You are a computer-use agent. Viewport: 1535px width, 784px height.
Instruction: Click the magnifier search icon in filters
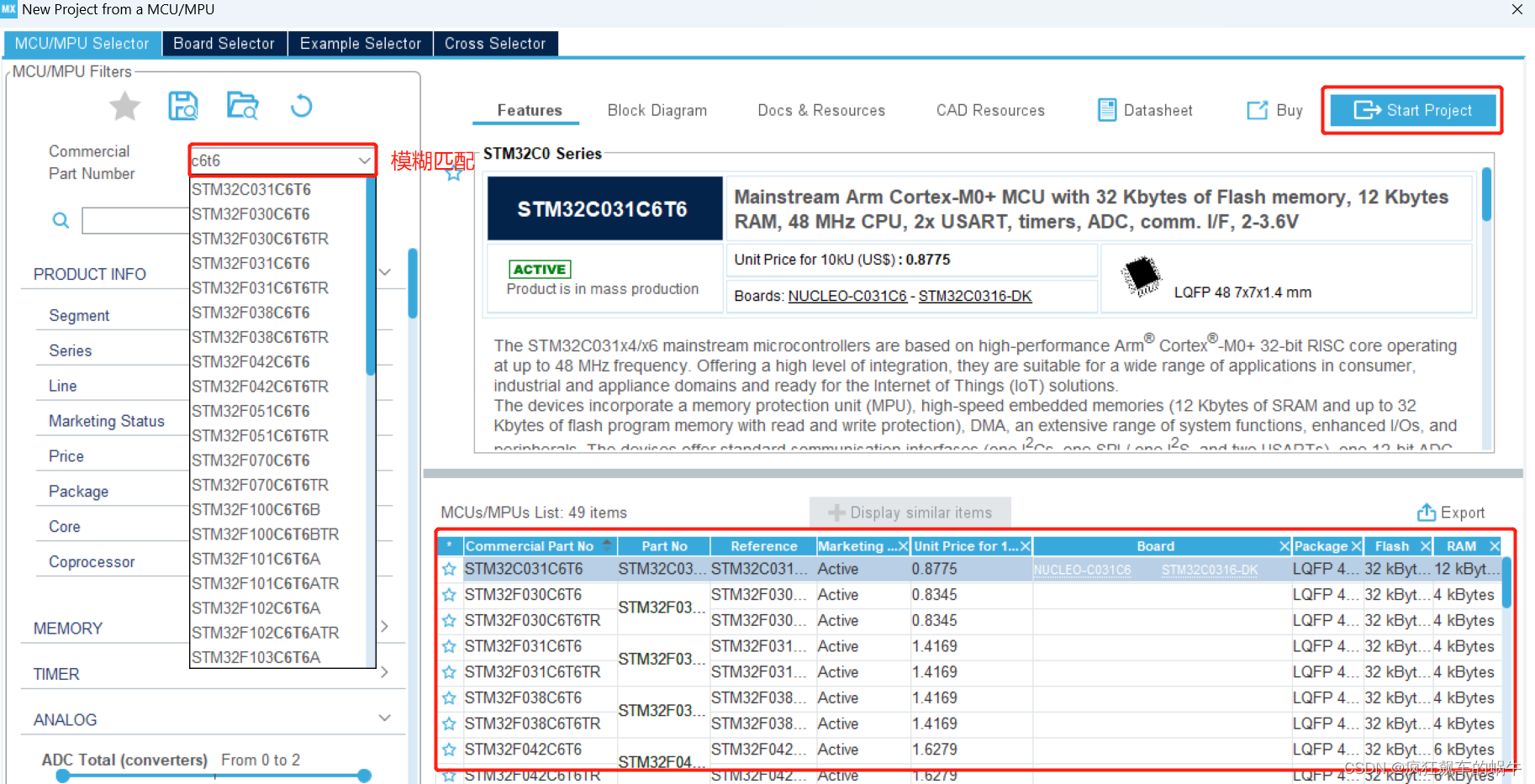(61, 220)
